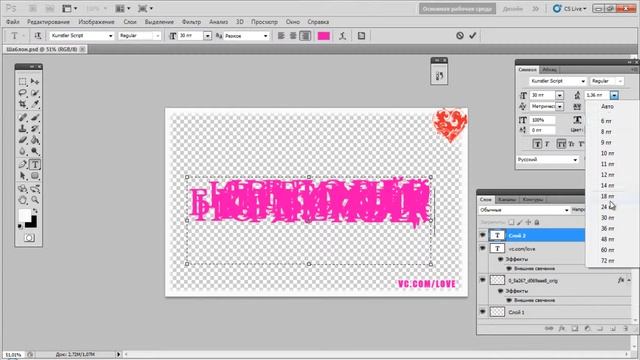This screenshot has width=640, height=360.
Task: Open font size dropdown in options bar
Action: click(208, 36)
